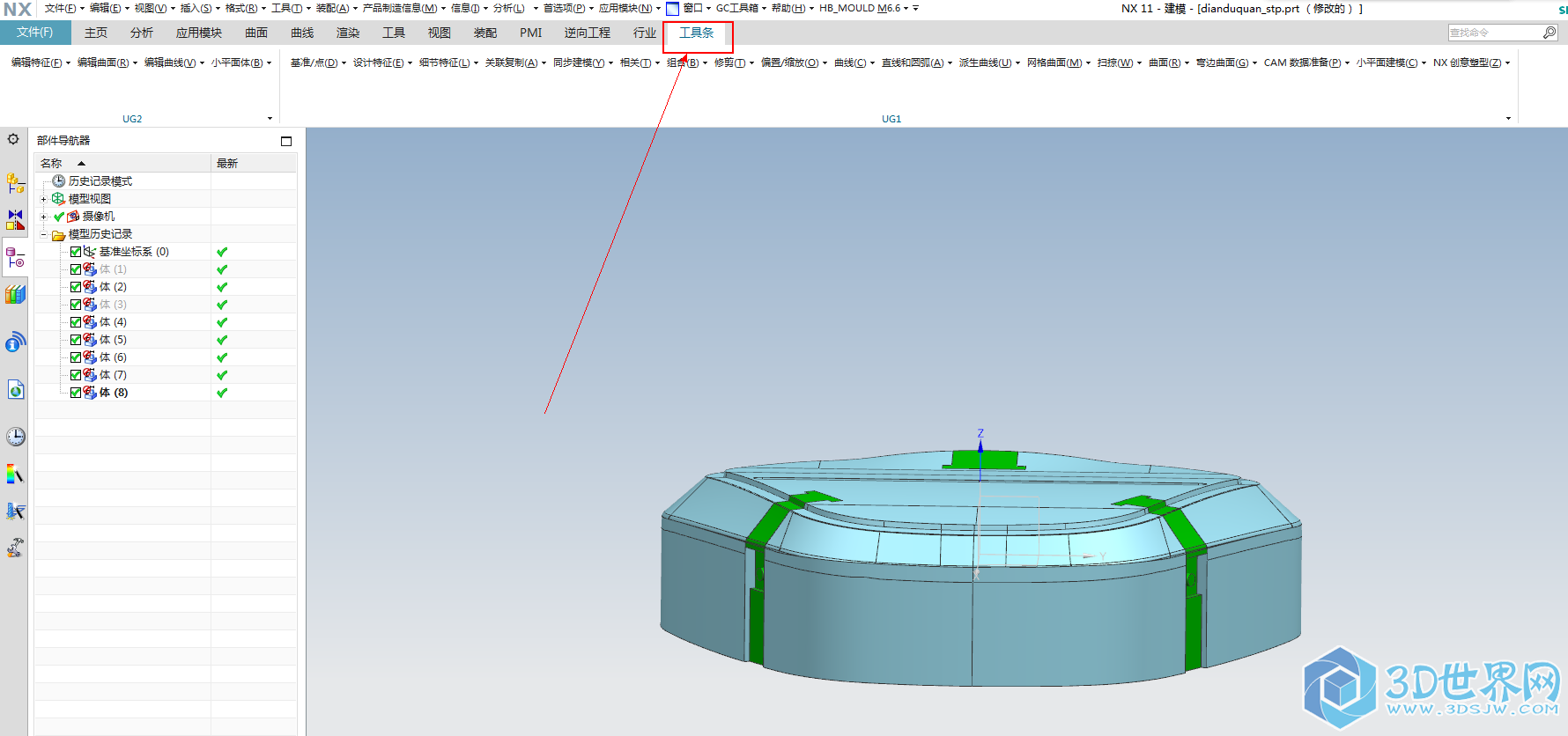Open the 编辑特征(F) dropdown

(41, 63)
